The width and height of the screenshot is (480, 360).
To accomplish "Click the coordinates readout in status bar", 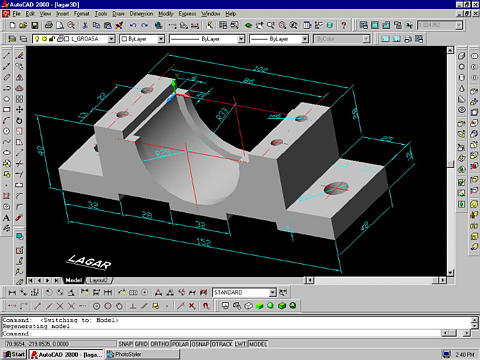I will point(60,344).
